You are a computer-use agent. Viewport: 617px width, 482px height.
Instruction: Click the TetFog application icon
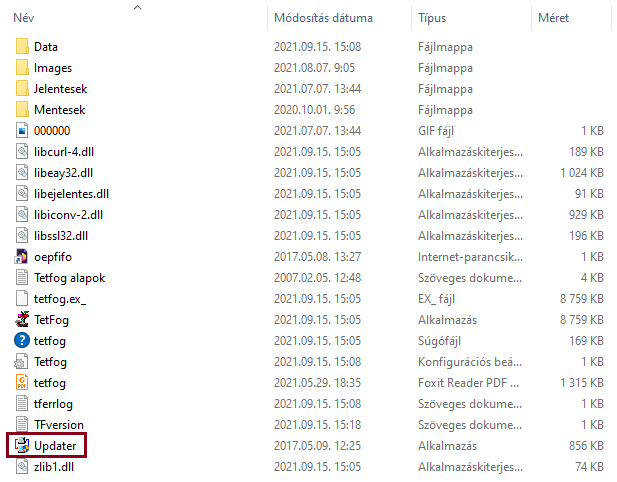(x=22, y=319)
